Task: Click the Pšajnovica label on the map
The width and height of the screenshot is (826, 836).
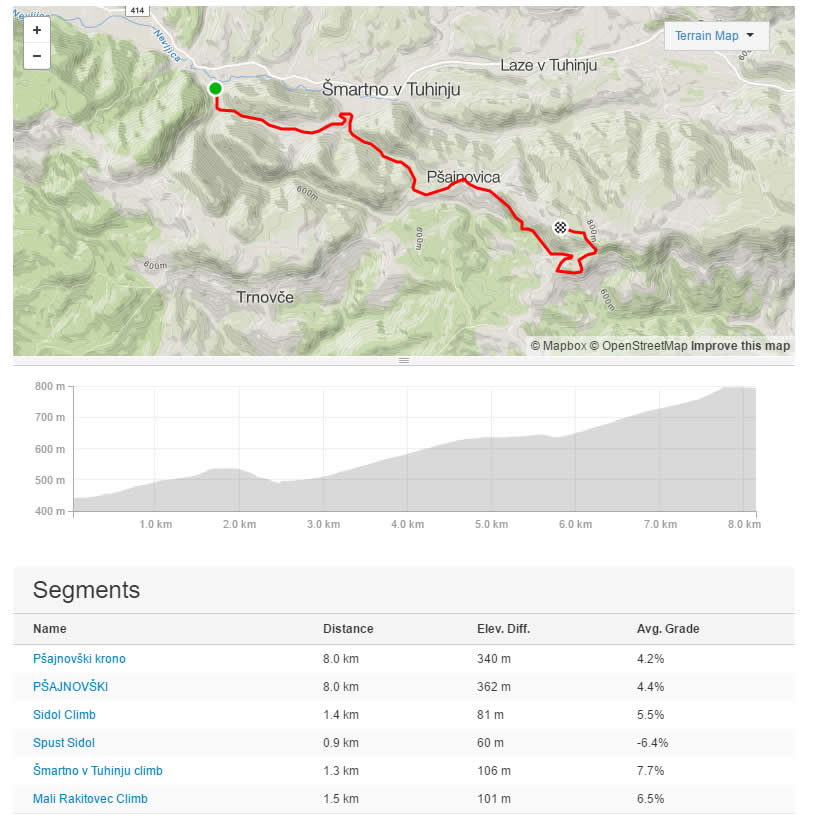Action: click(463, 177)
